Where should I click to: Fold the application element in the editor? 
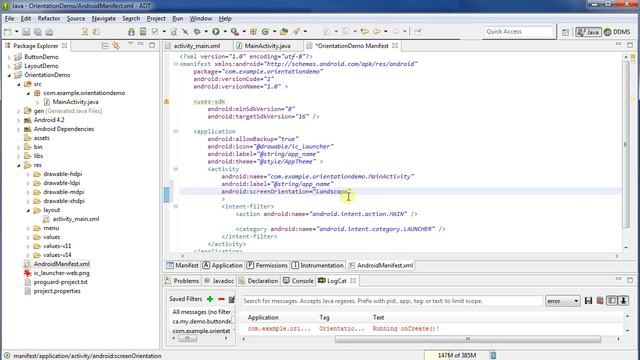pos(176,131)
